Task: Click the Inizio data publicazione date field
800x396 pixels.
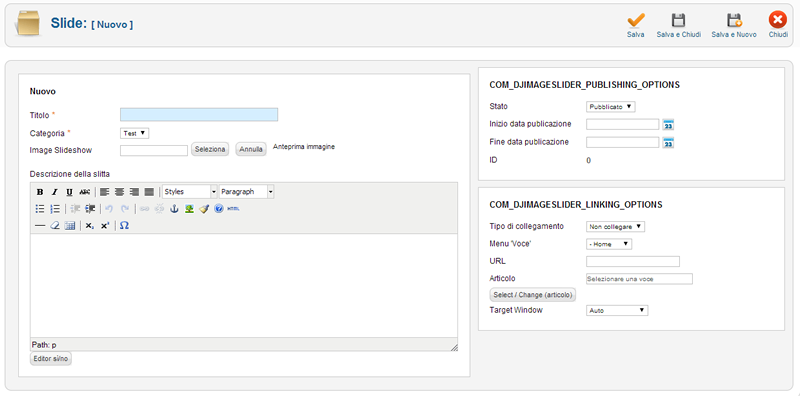Action: point(623,125)
